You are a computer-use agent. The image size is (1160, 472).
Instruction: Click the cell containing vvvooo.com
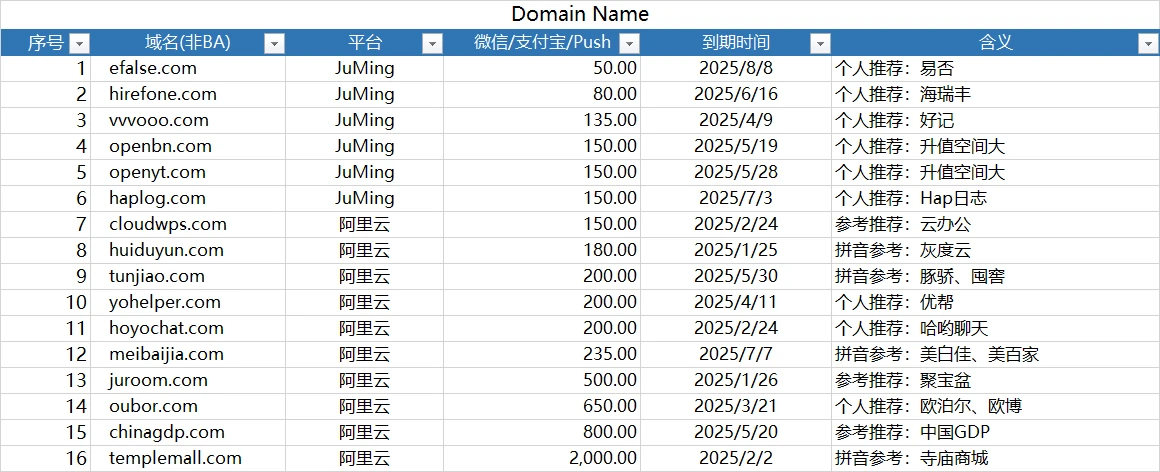159,120
